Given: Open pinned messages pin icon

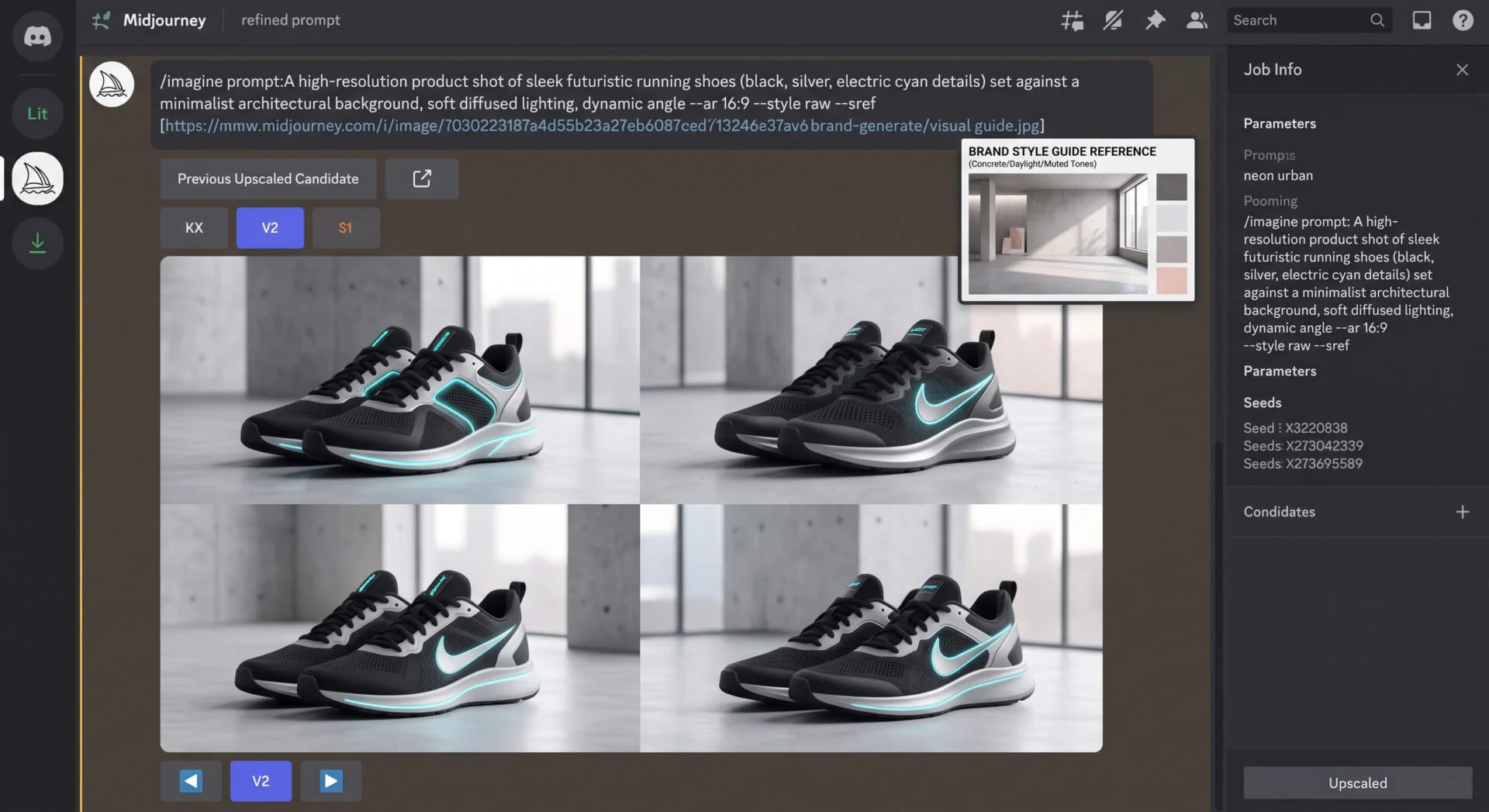Looking at the screenshot, I should (1155, 20).
